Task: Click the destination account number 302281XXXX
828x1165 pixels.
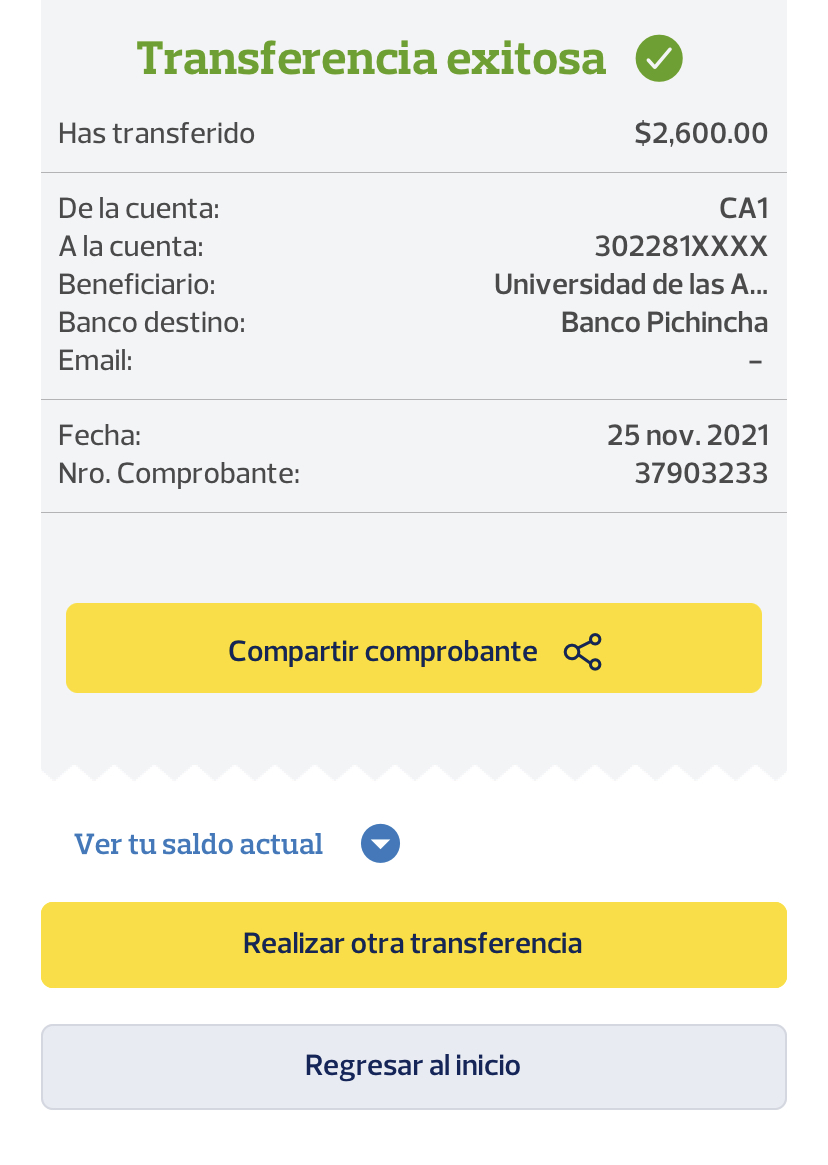Action: tap(681, 246)
